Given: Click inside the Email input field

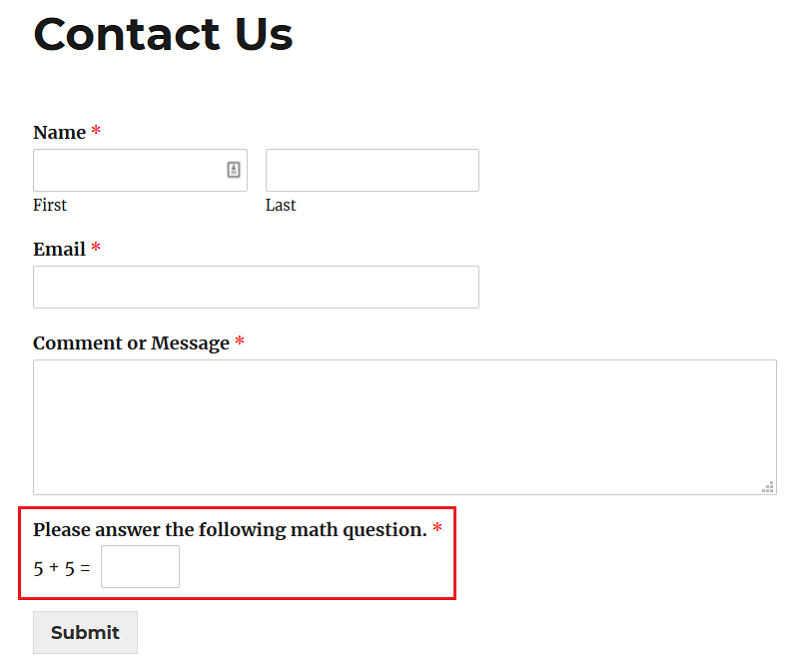Looking at the screenshot, I should (256, 287).
